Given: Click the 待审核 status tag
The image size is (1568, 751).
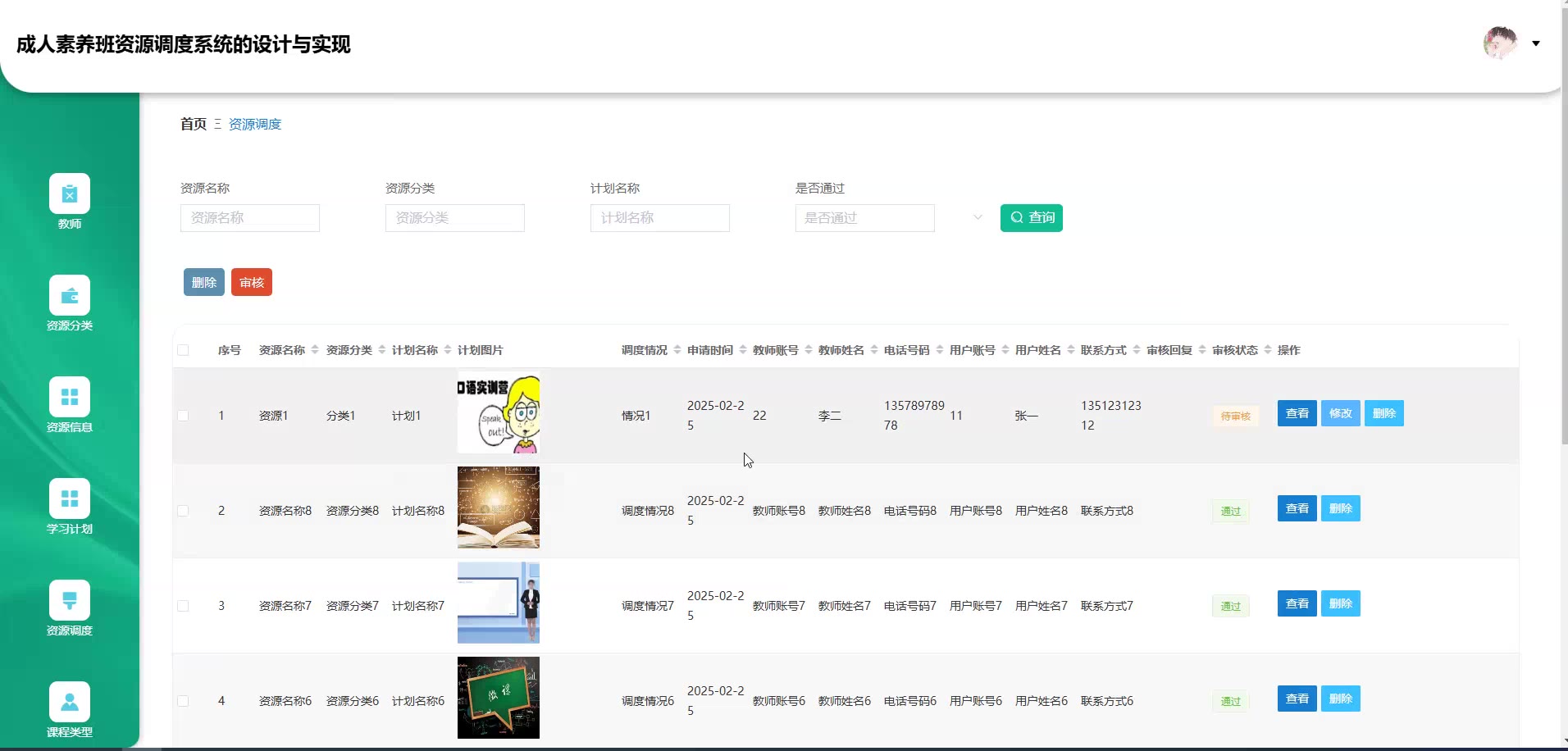Looking at the screenshot, I should [1236, 416].
